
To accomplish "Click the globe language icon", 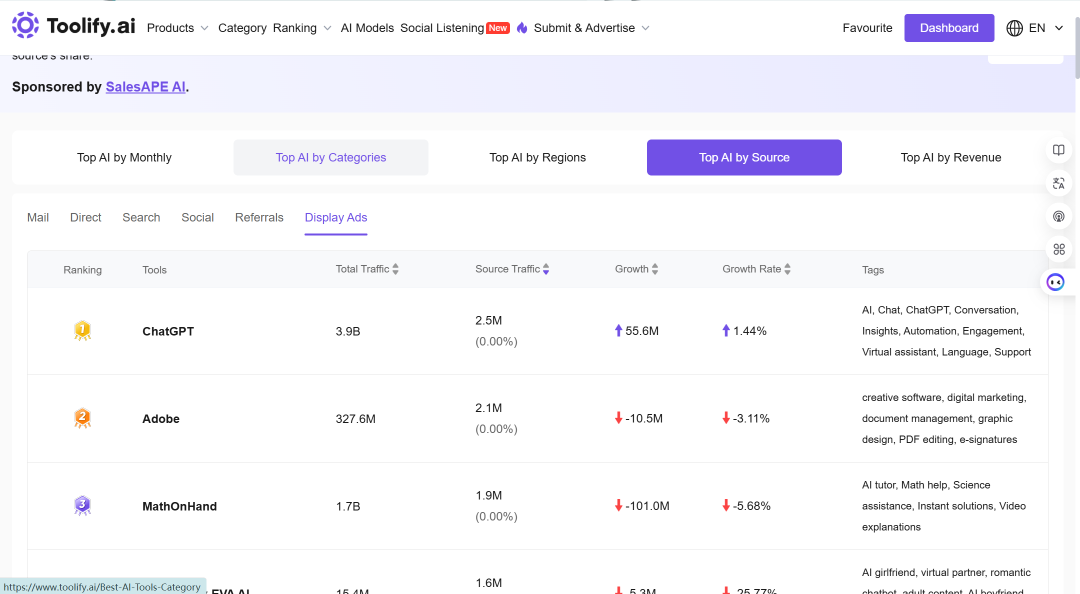I will click(1015, 28).
